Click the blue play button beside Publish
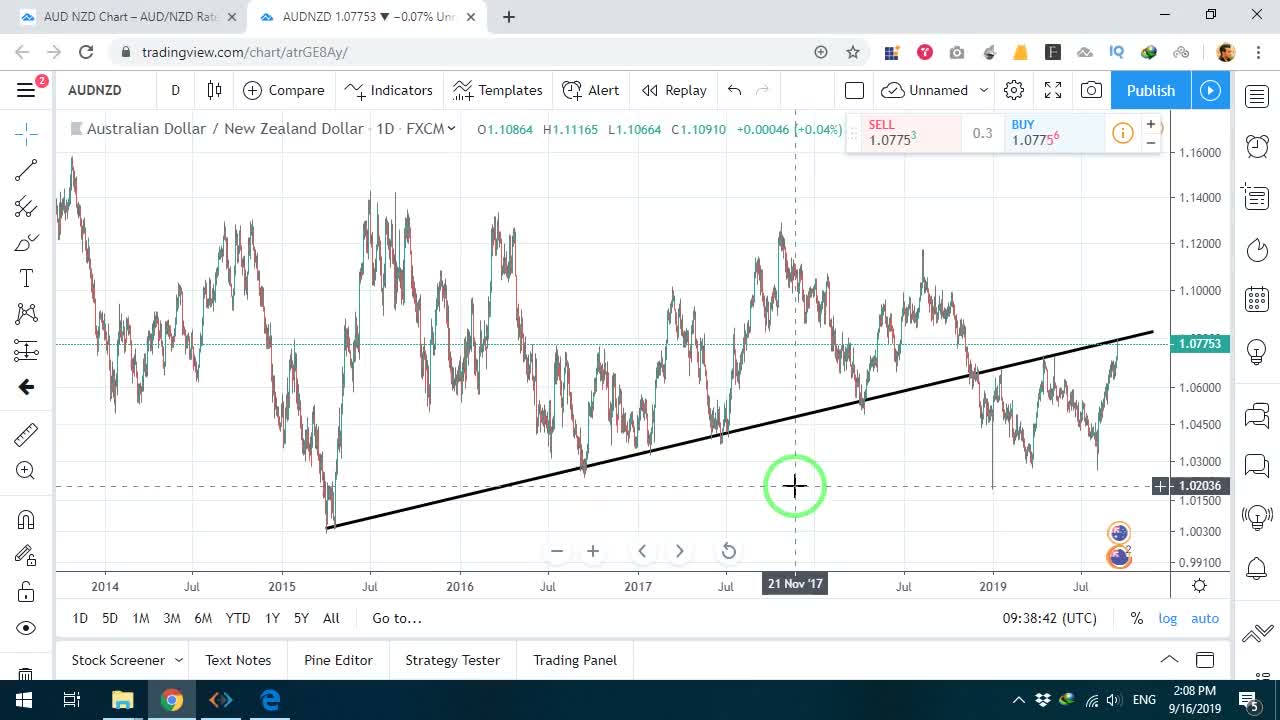This screenshot has width=1280, height=720. pyautogui.click(x=1210, y=90)
